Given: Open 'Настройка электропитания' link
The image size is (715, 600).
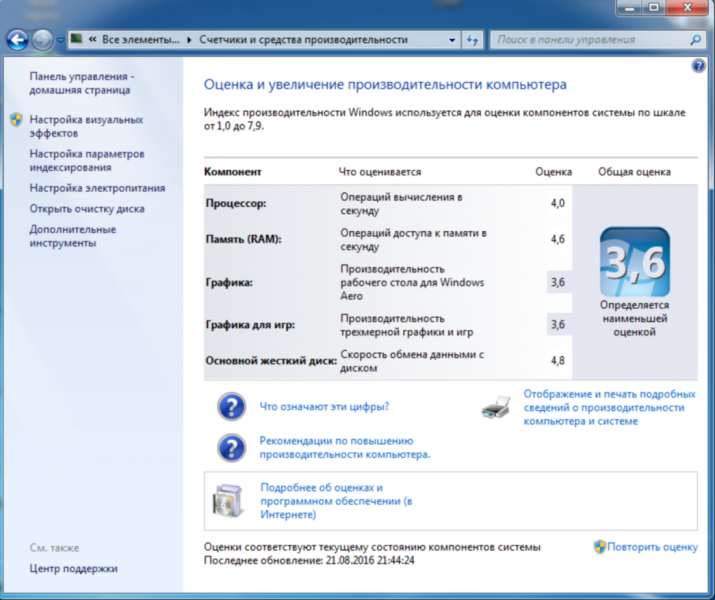Looking at the screenshot, I should click(x=97, y=188).
